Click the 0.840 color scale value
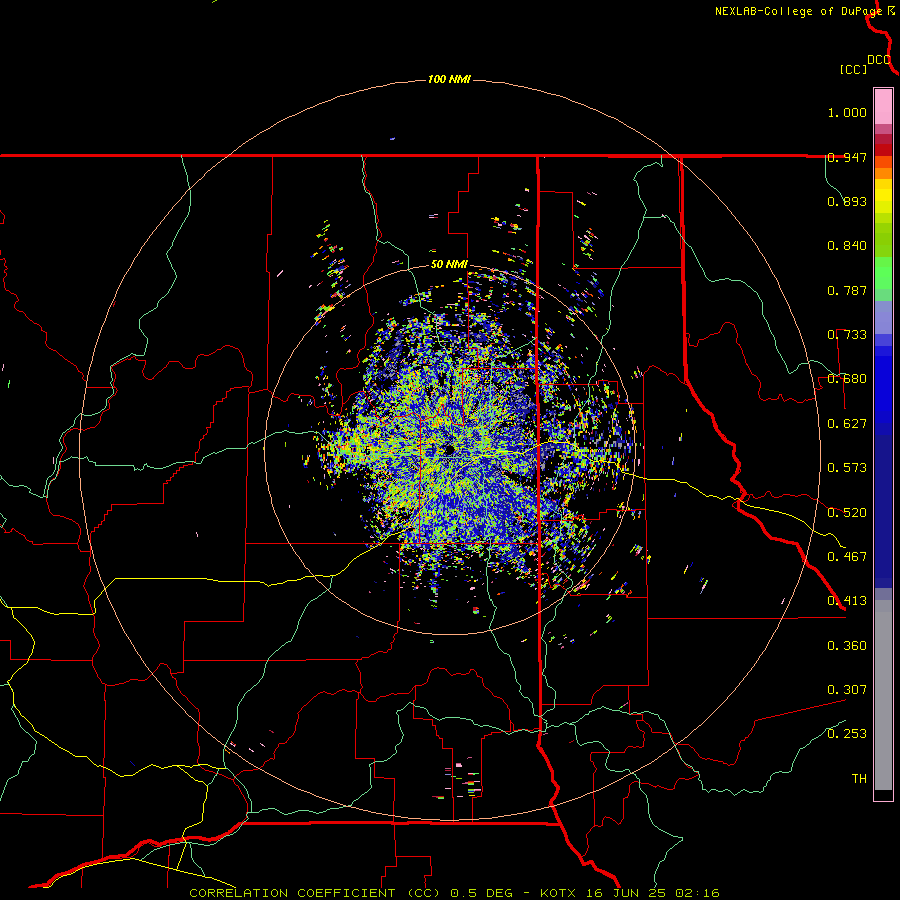 (x=847, y=246)
